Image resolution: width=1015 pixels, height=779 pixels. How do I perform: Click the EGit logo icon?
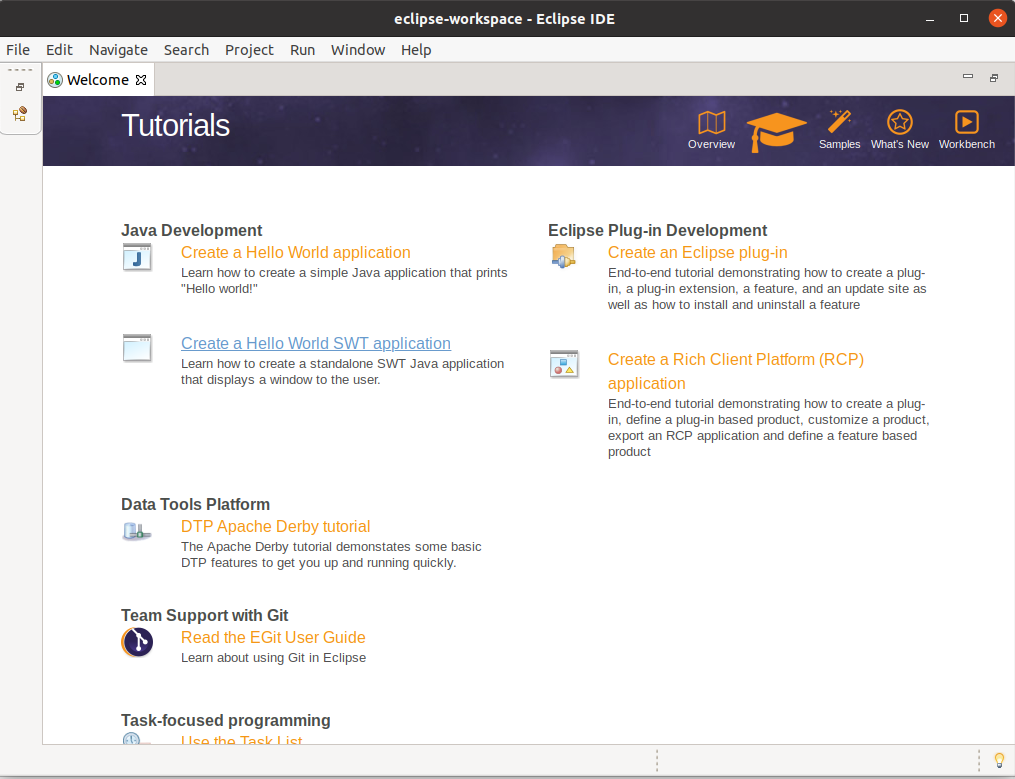(x=137, y=642)
